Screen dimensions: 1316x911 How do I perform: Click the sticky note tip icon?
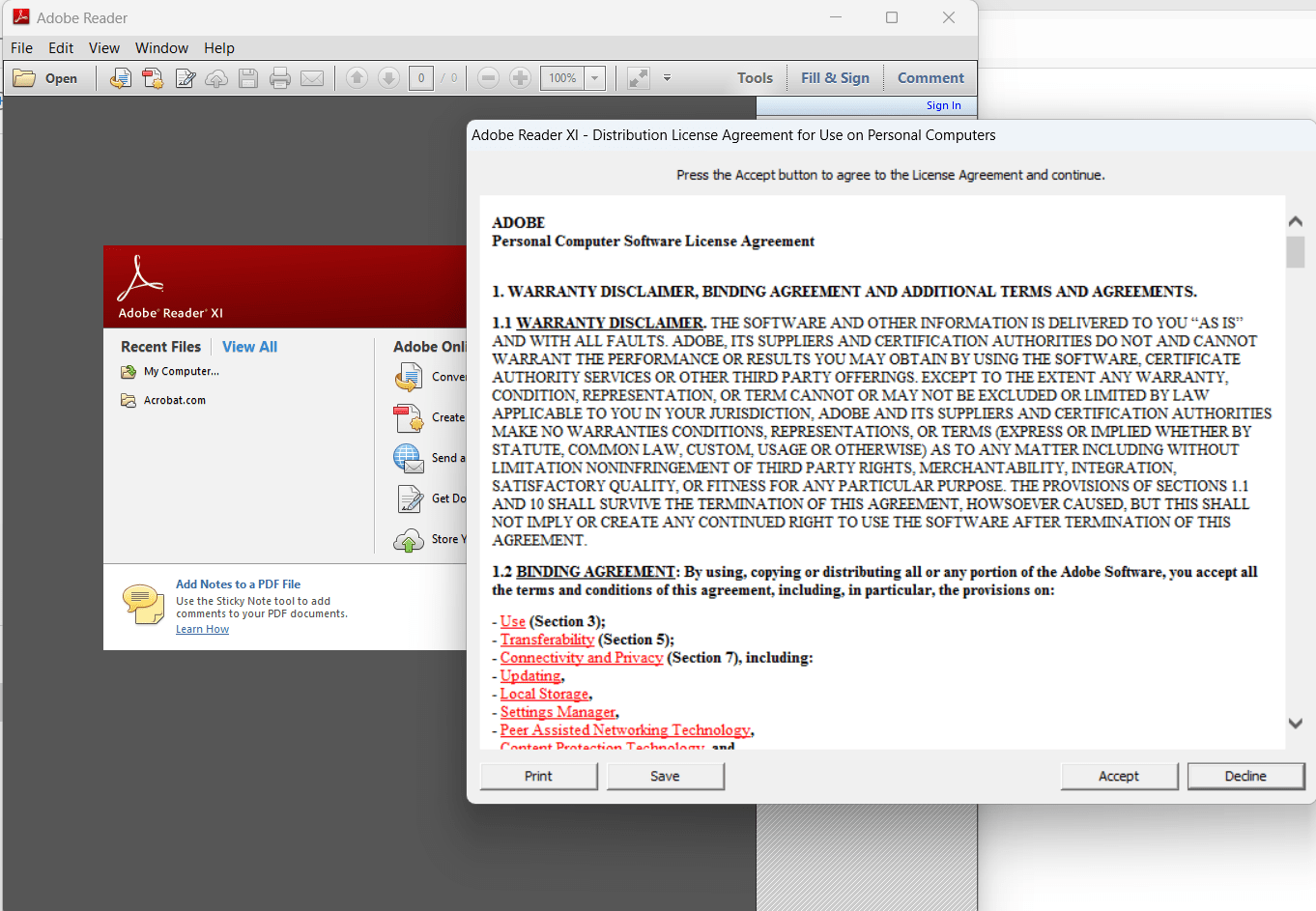pyautogui.click(x=144, y=604)
